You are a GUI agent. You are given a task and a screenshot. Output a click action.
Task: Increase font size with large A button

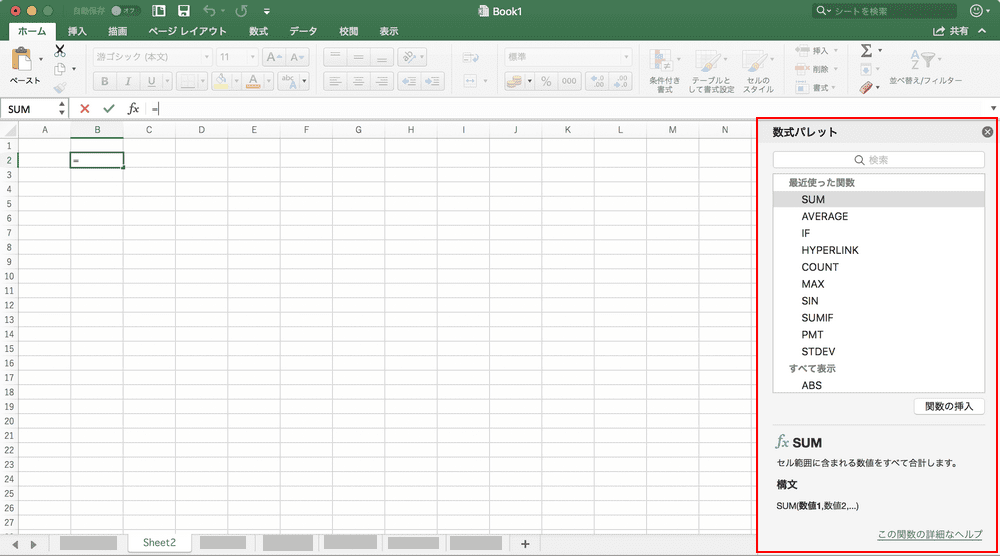point(274,57)
